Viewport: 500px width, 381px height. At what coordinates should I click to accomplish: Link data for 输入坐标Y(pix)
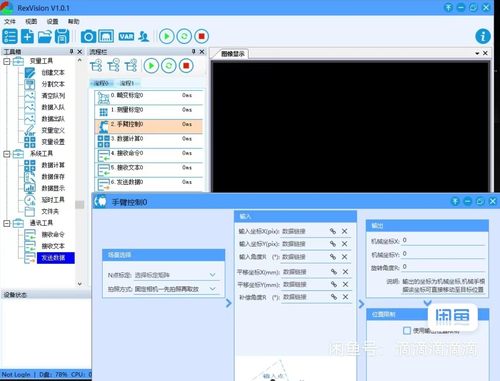pos(333,244)
